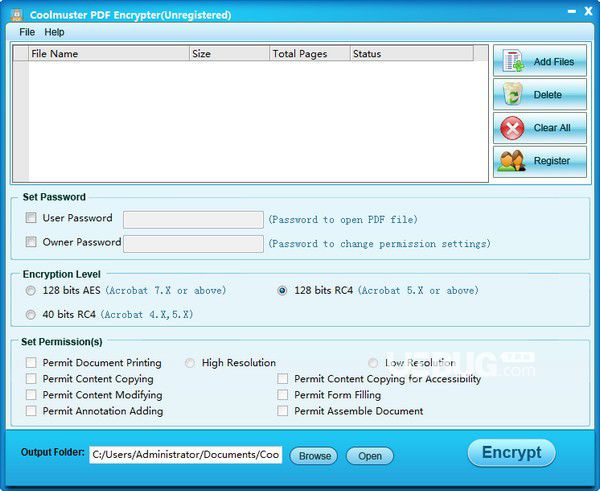Screen dimensions: 600x491
Task: Check Permit Form Filling
Action: coord(283,395)
